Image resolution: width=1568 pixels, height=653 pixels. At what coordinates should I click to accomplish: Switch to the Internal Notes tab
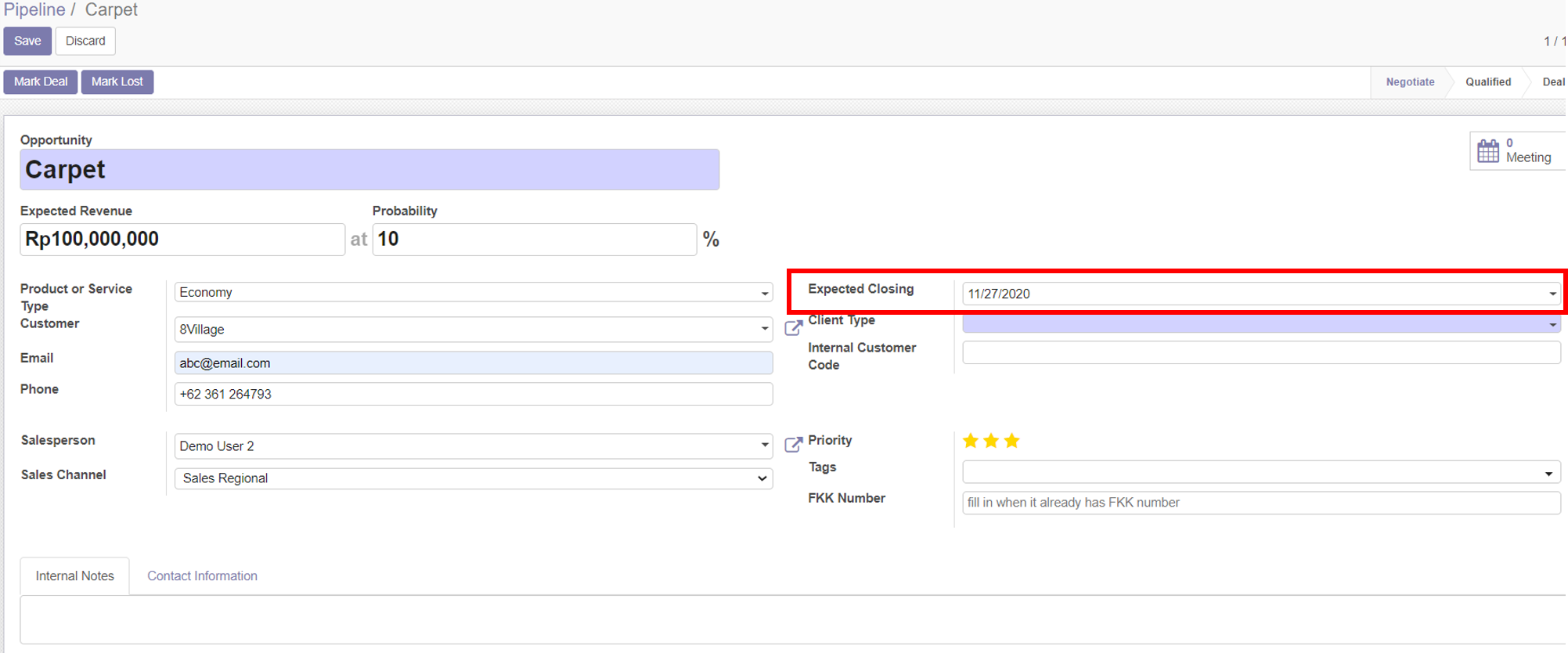[74, 576]
